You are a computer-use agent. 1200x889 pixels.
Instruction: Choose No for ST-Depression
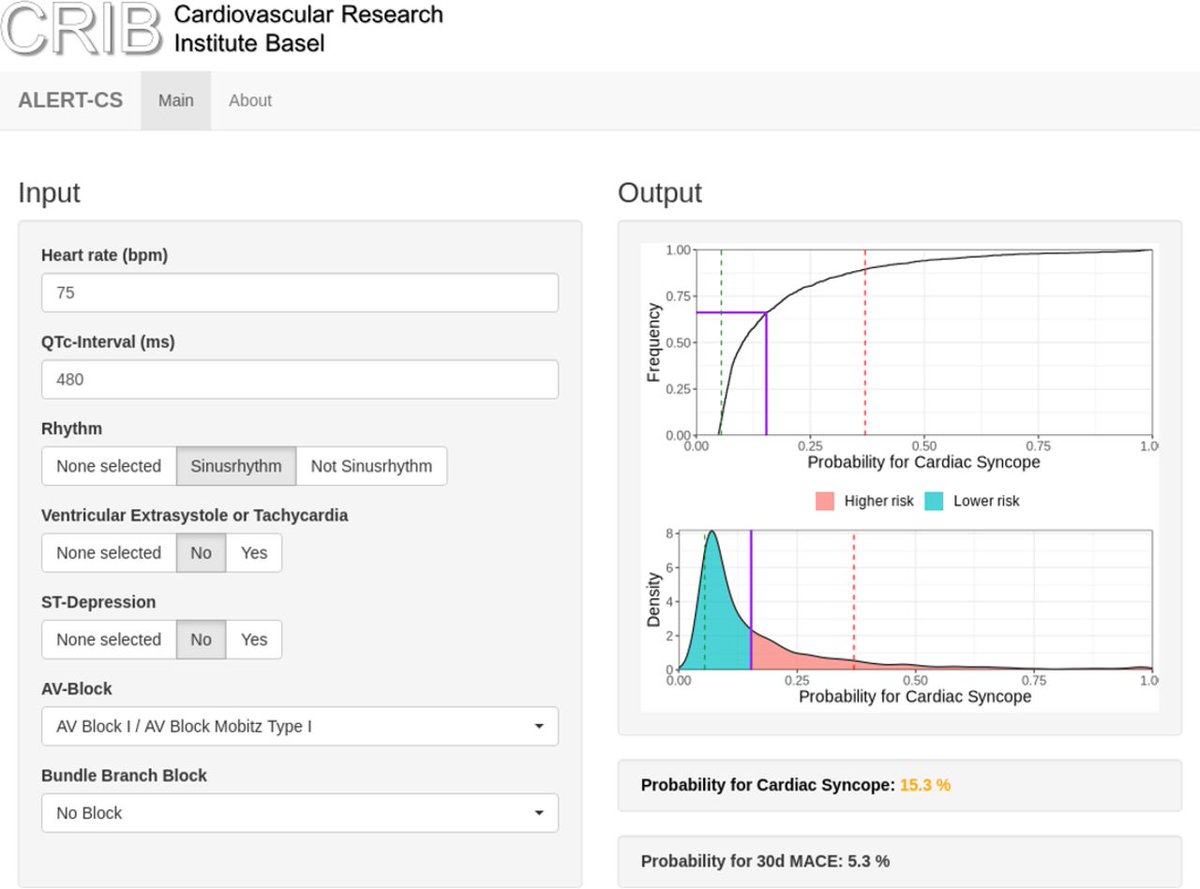tap(201, 640)
